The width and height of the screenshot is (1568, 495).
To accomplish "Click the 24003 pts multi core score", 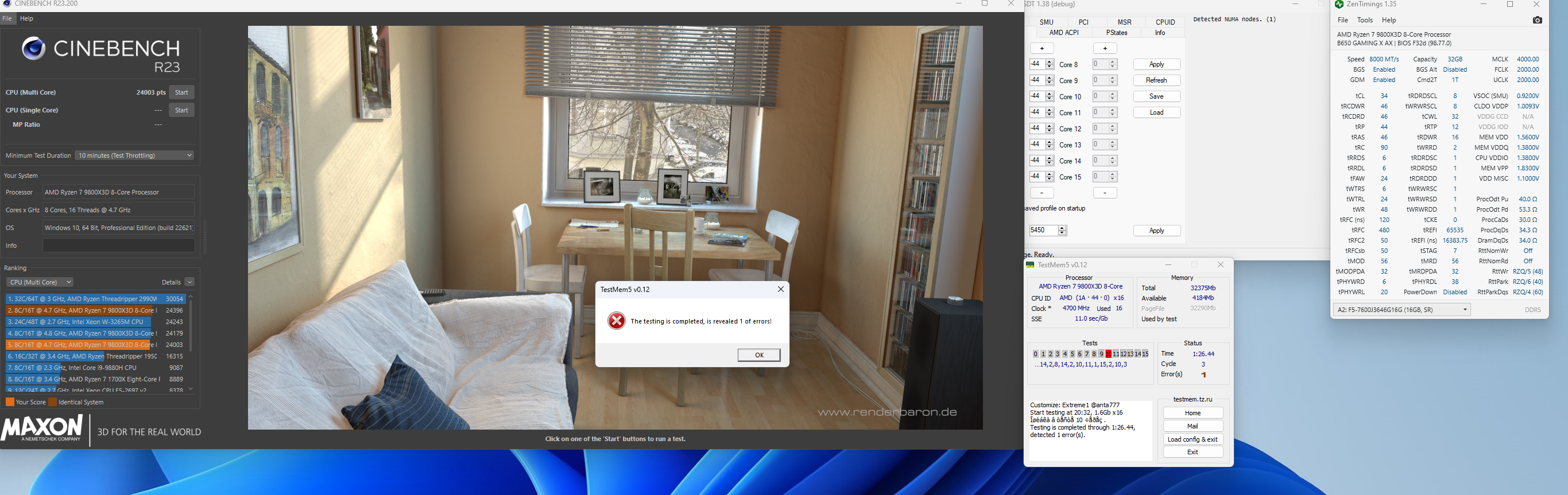I will [151, 92].
